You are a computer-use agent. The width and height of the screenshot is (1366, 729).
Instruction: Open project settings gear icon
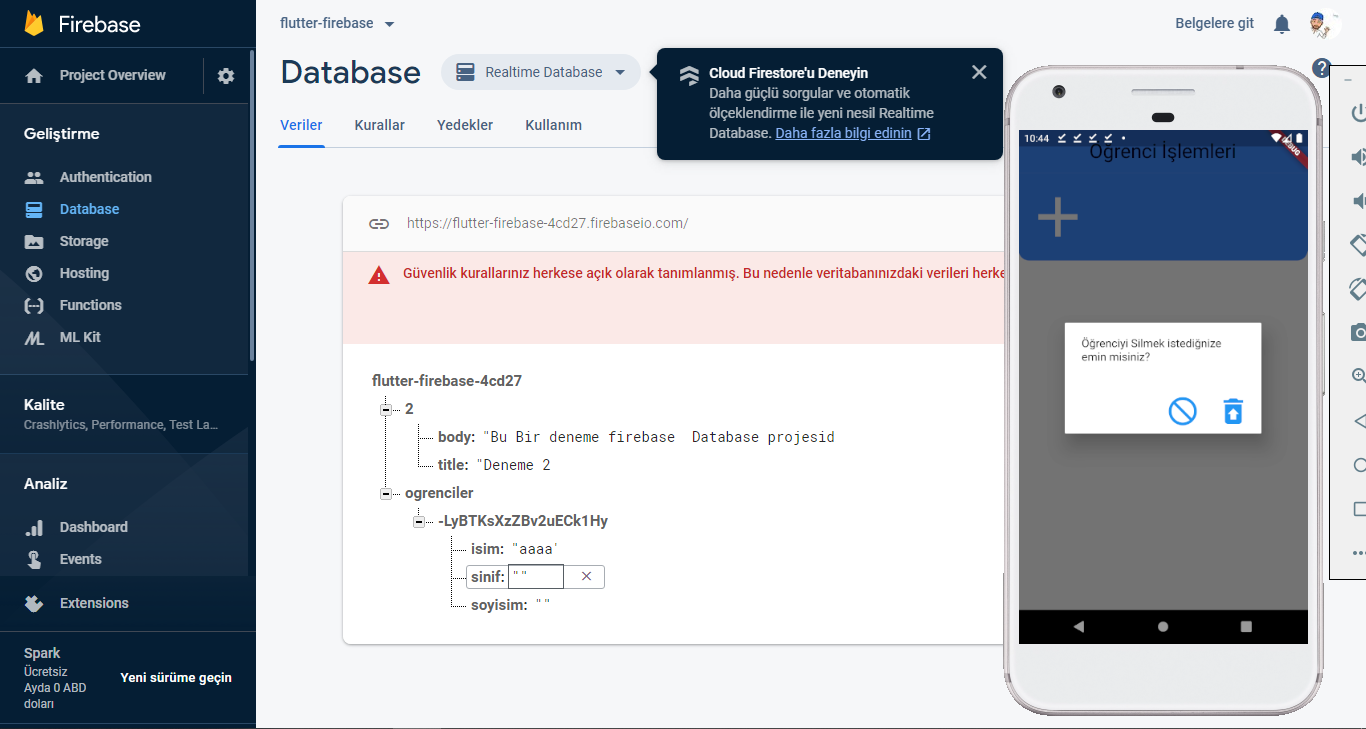point(226,76)
